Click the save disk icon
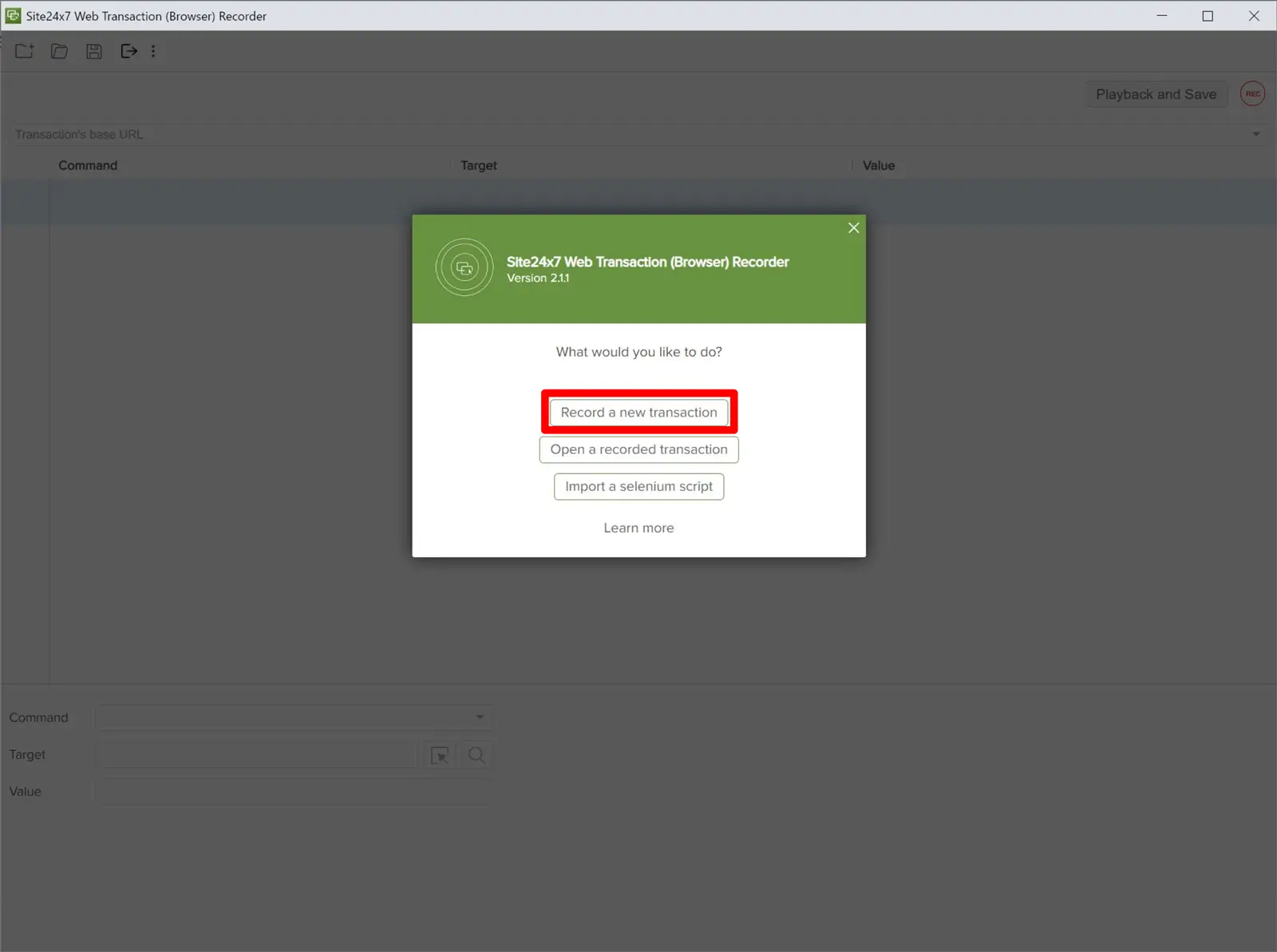The image size is (1277, 952). [94, 51]
